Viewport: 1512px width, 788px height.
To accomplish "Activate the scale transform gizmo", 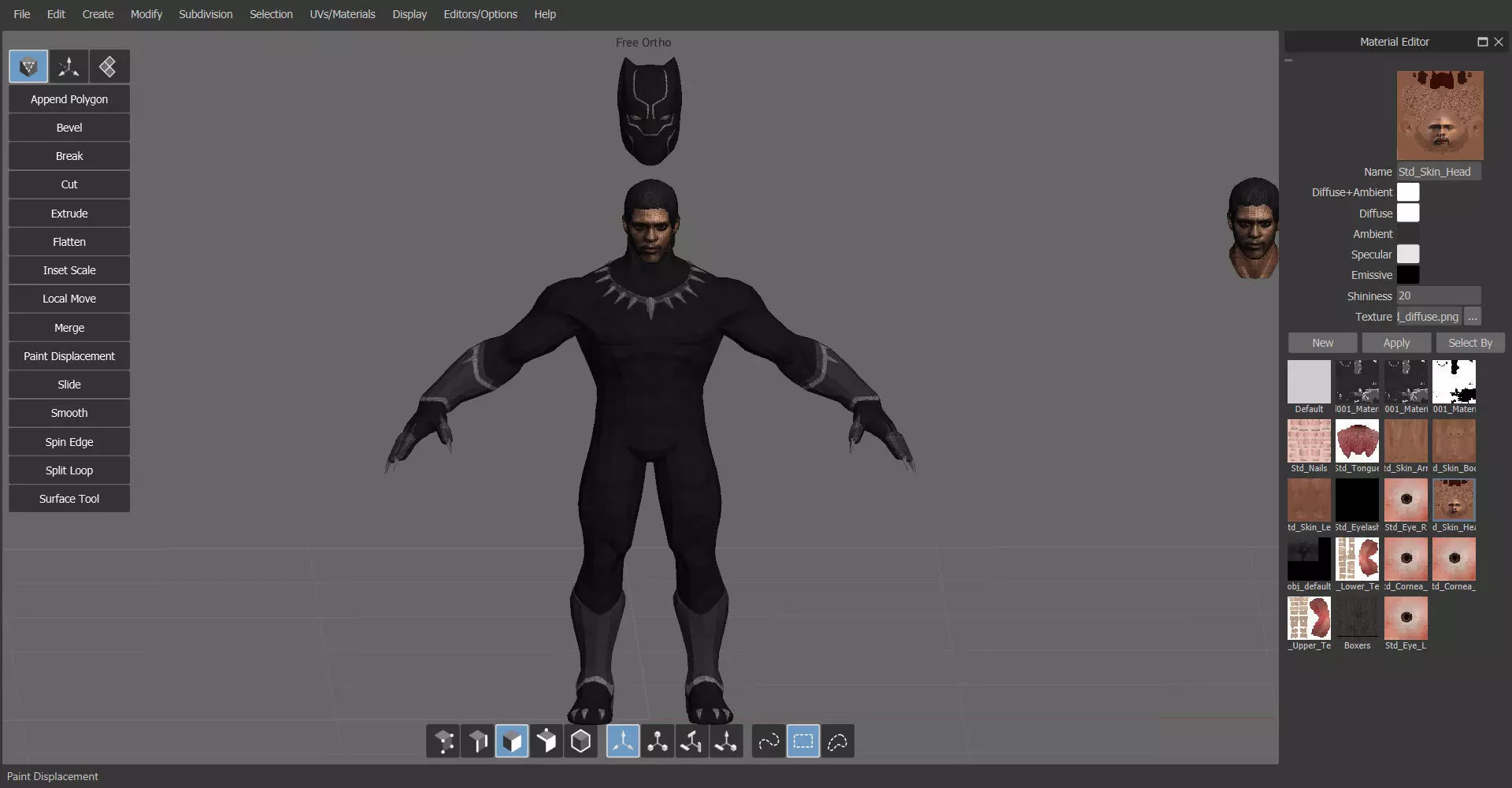I will click(691, 742).
